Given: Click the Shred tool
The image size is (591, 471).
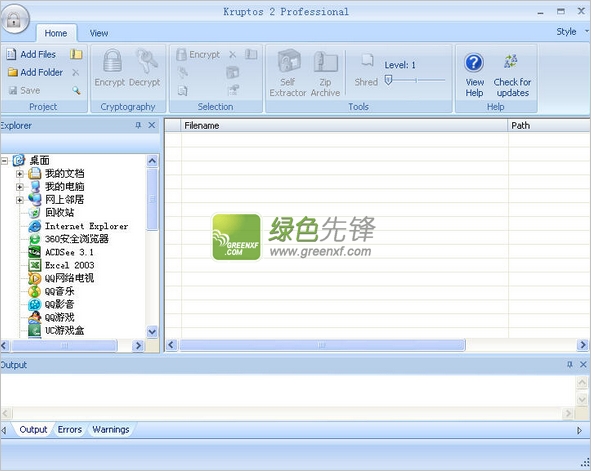Looking at the screenshot, I should pyautogui.click(x=366, y=70).
